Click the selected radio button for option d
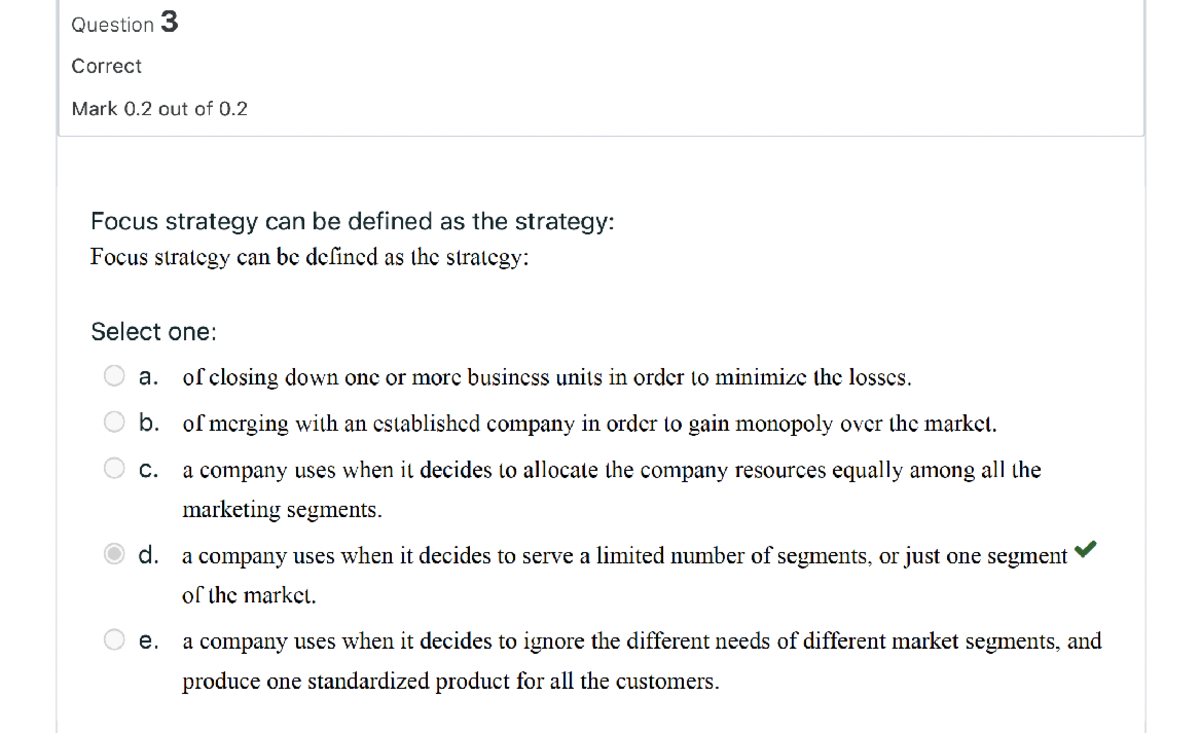 [x=115, y=553]
